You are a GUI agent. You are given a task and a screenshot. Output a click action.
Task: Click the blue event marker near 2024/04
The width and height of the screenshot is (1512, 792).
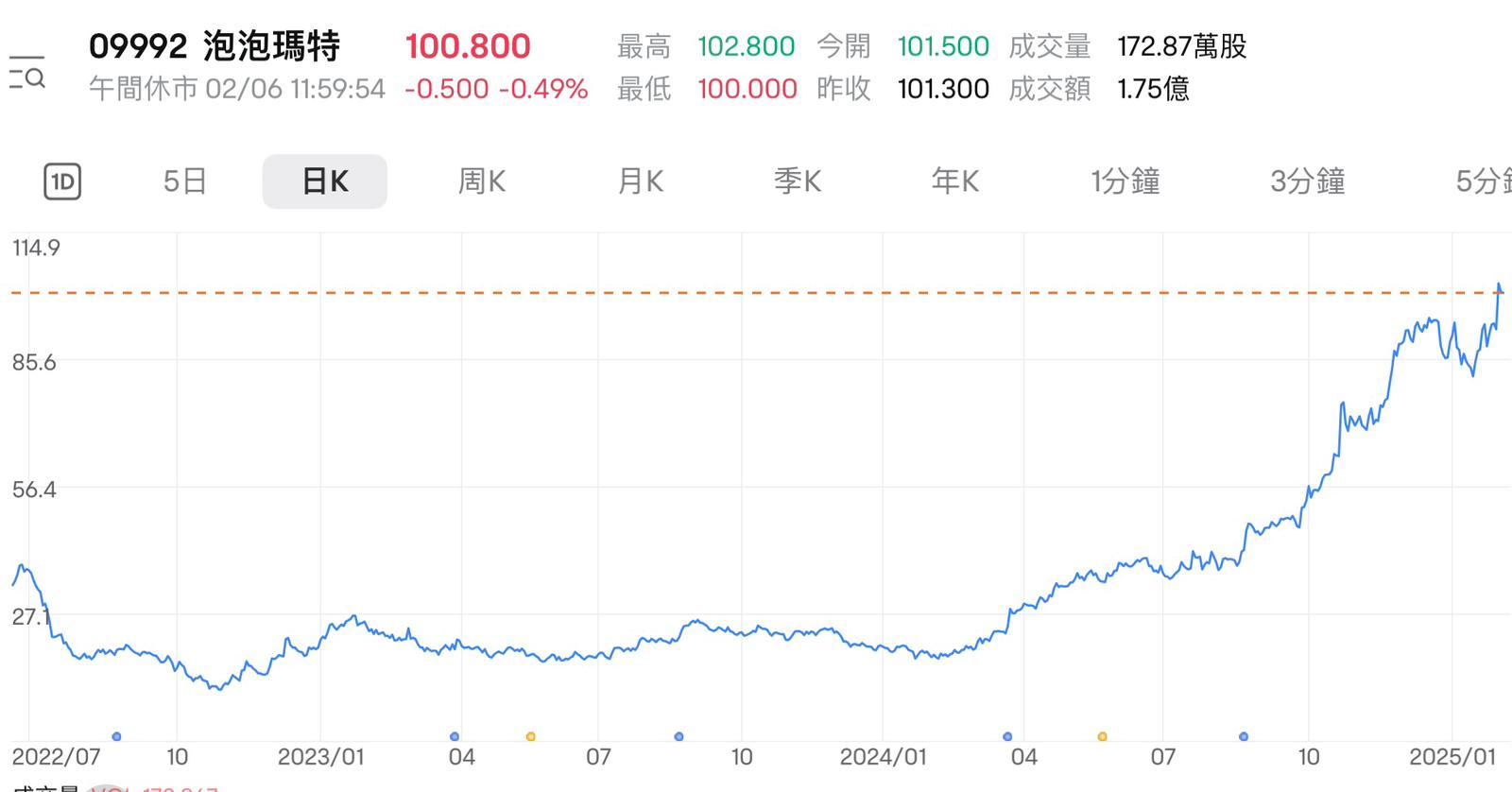[1006, 735]
